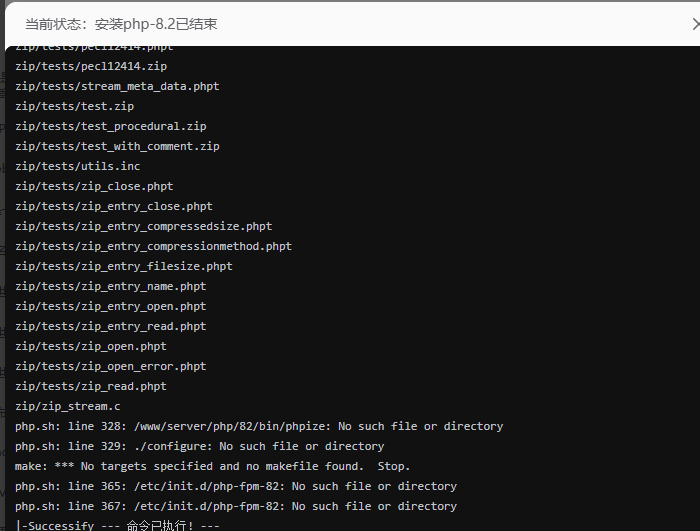The height and width of the screenshot is (531, 700).
Task: Select the ./configure line 329 error
Action: tap(199, 446)
